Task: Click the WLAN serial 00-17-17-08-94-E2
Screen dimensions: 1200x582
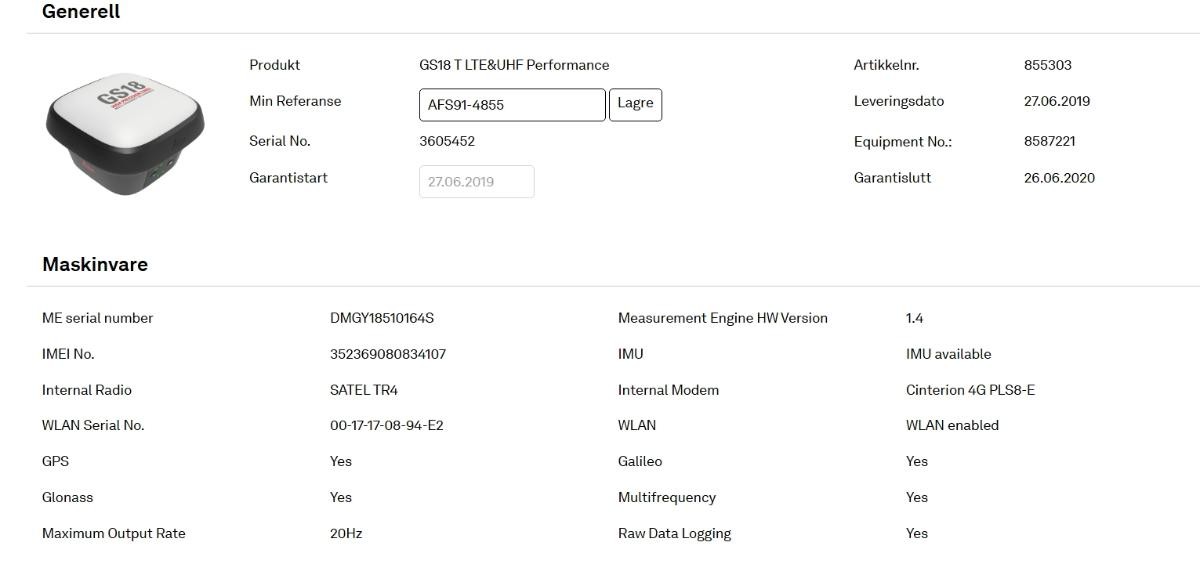Action: 387,425
